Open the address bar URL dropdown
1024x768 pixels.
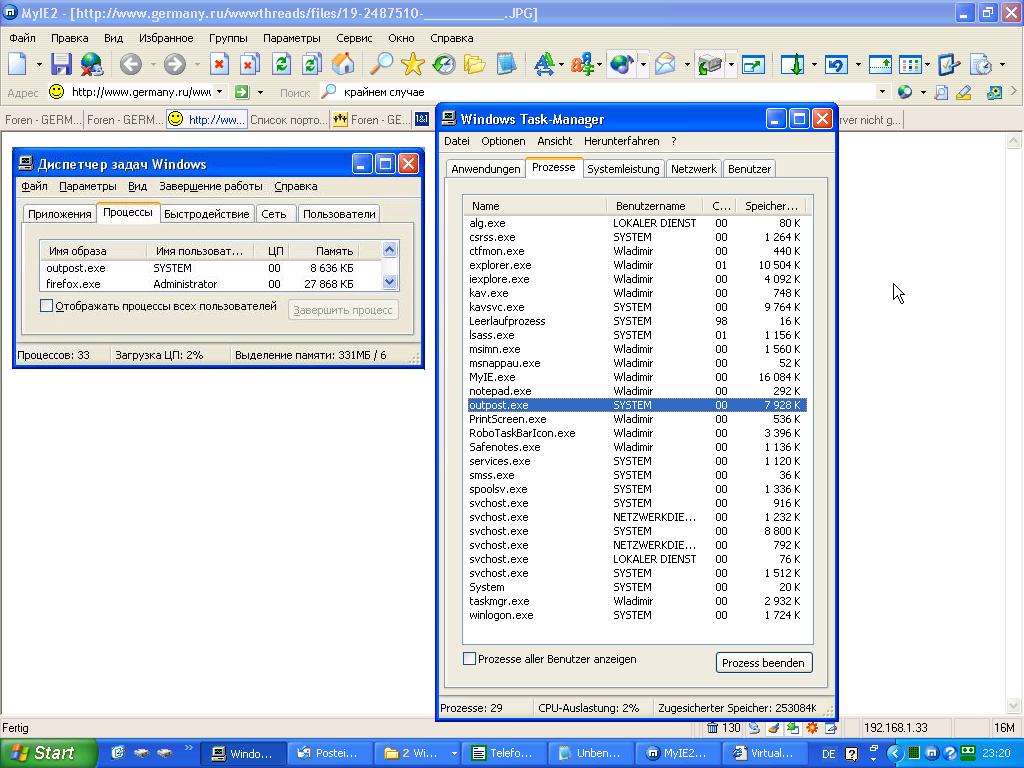pyautogui.click(x=219, y=92)
